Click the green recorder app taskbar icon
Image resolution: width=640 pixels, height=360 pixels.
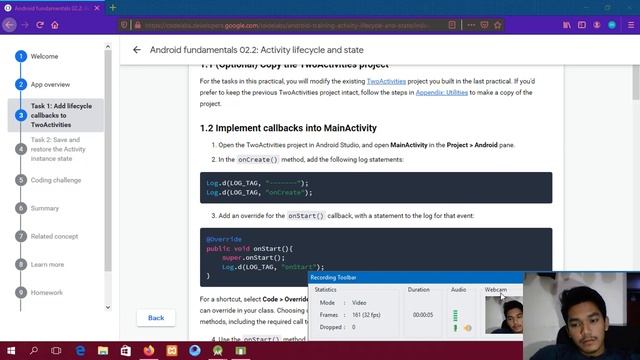[x=240, y=351]
